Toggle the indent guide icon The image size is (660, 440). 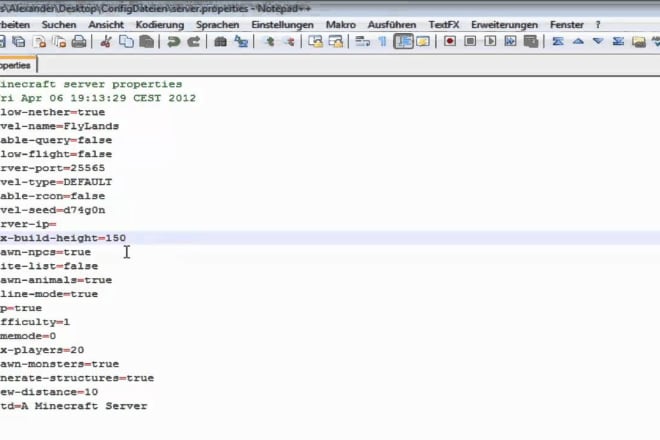point(403,42)
